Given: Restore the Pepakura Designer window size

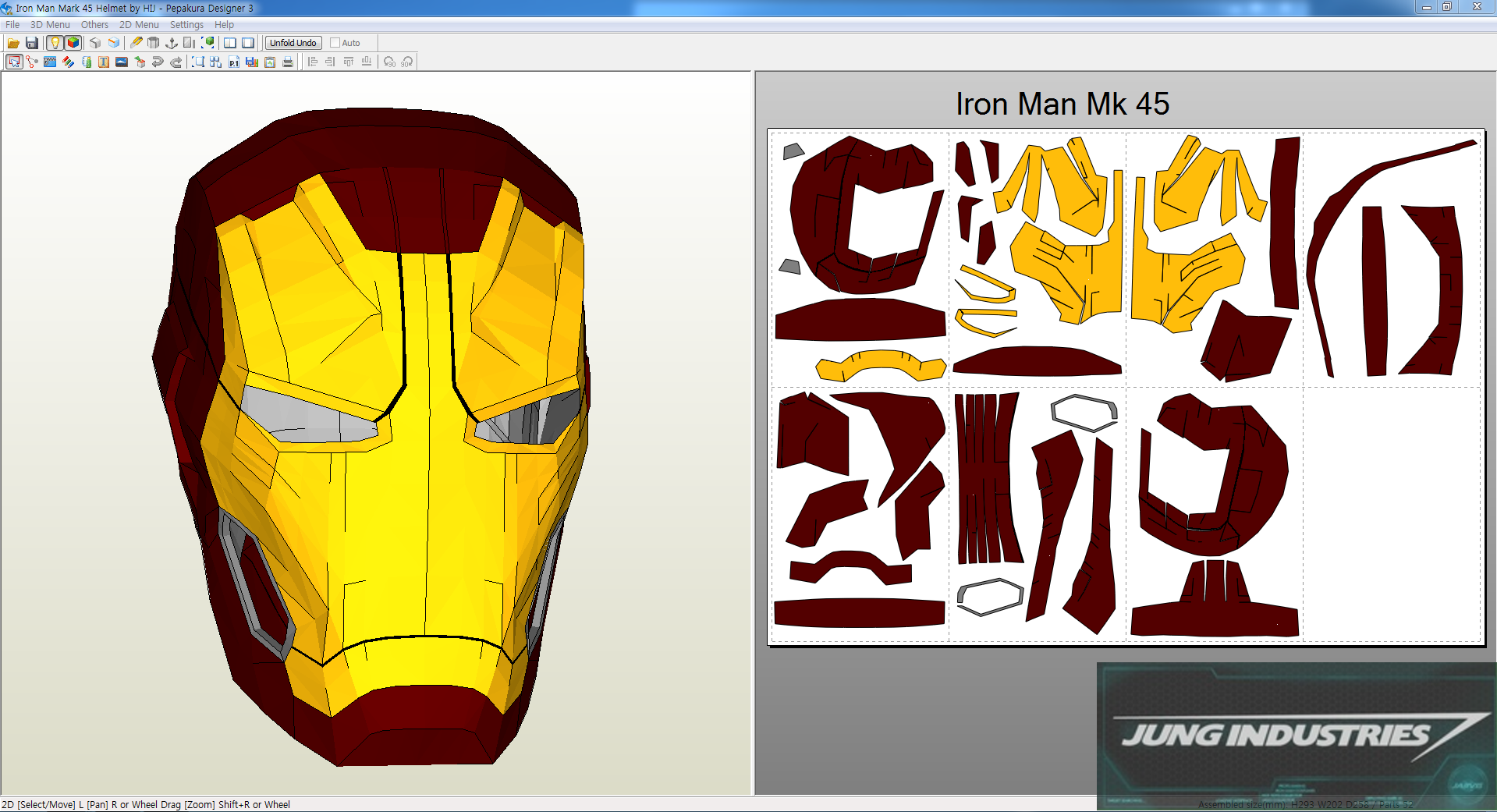Looking at the screenshot, I should [x=1447, y=7].
